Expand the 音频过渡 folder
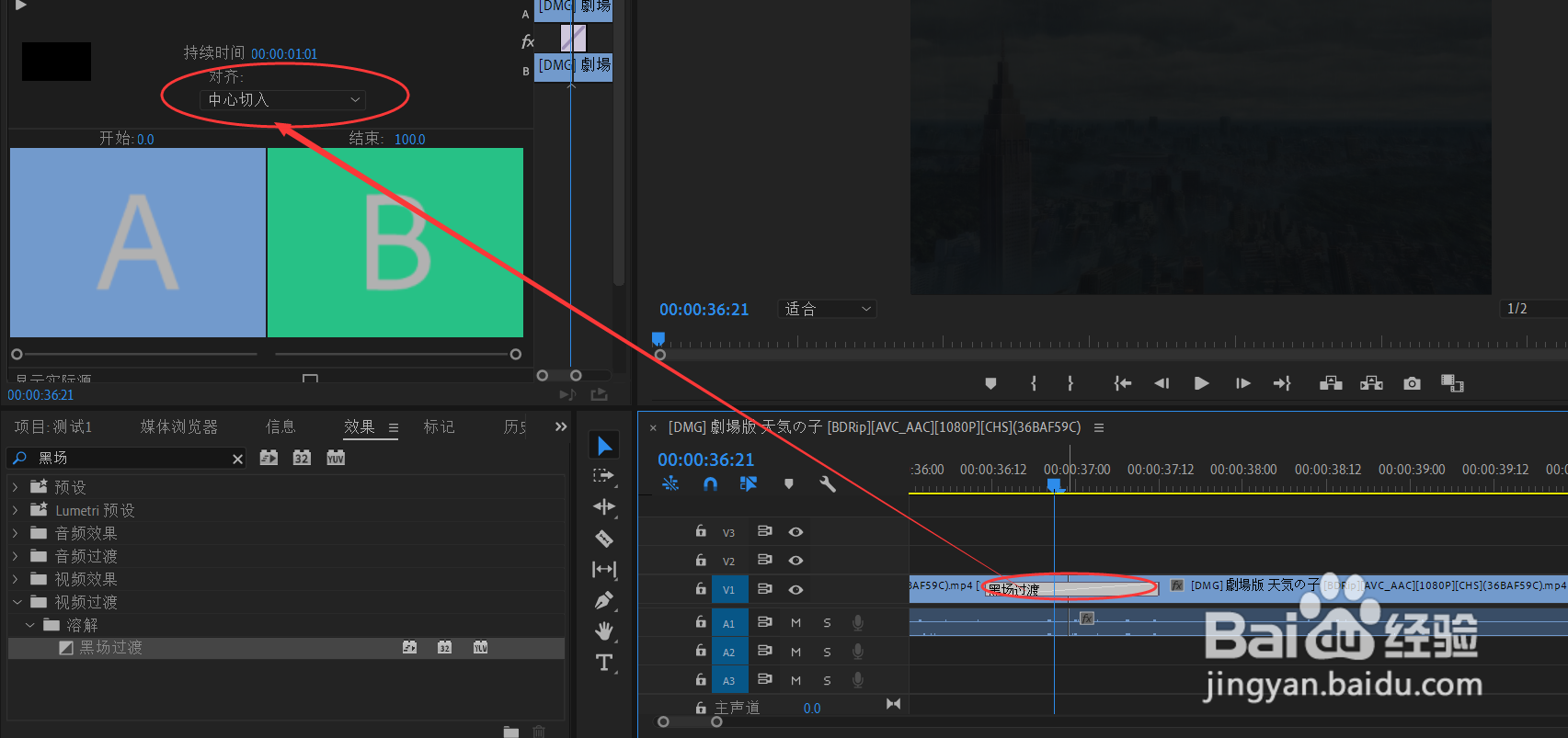The height and width of the screenshot is (738, 1568). click(15, 556)
